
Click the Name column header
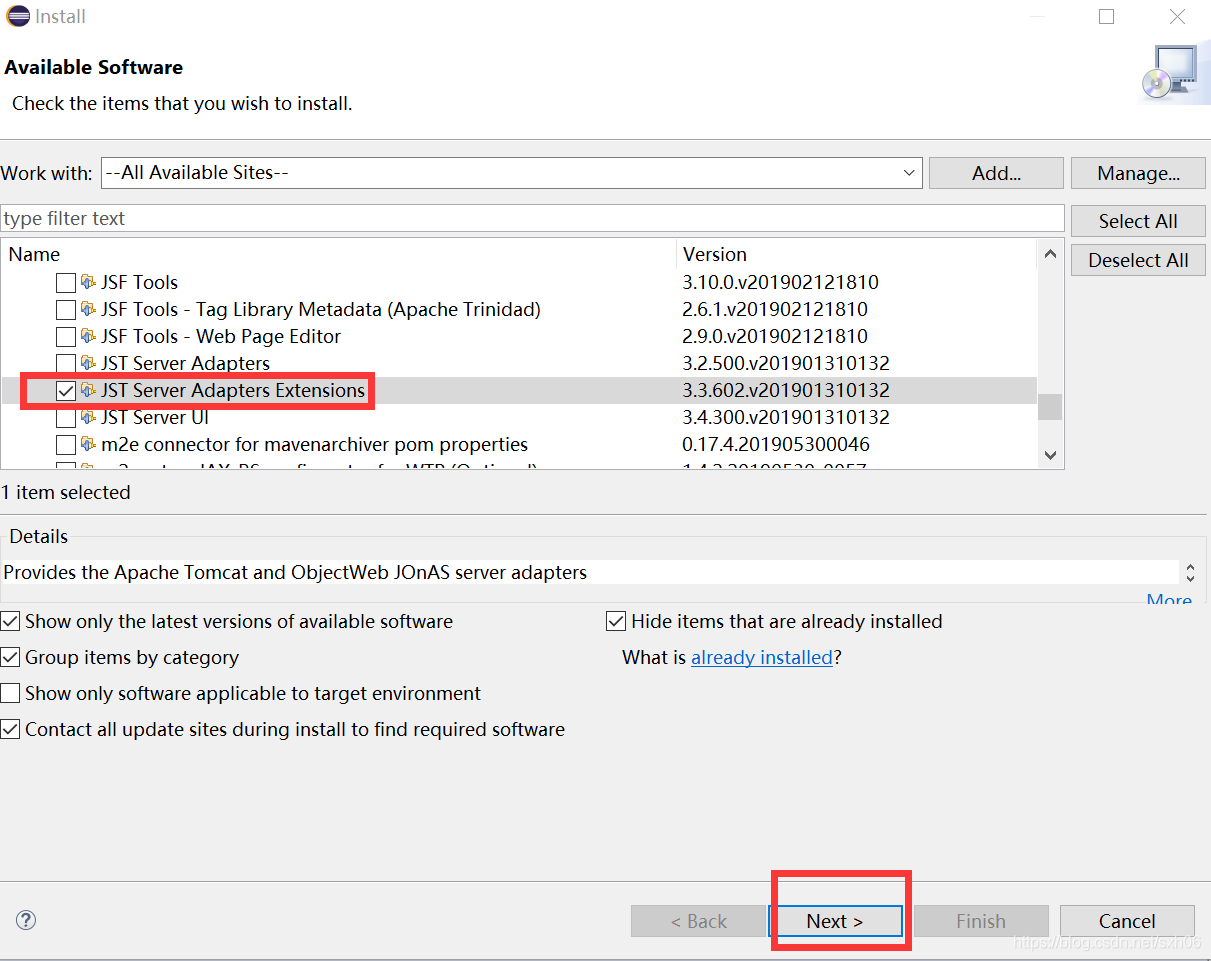coord(338,254)
